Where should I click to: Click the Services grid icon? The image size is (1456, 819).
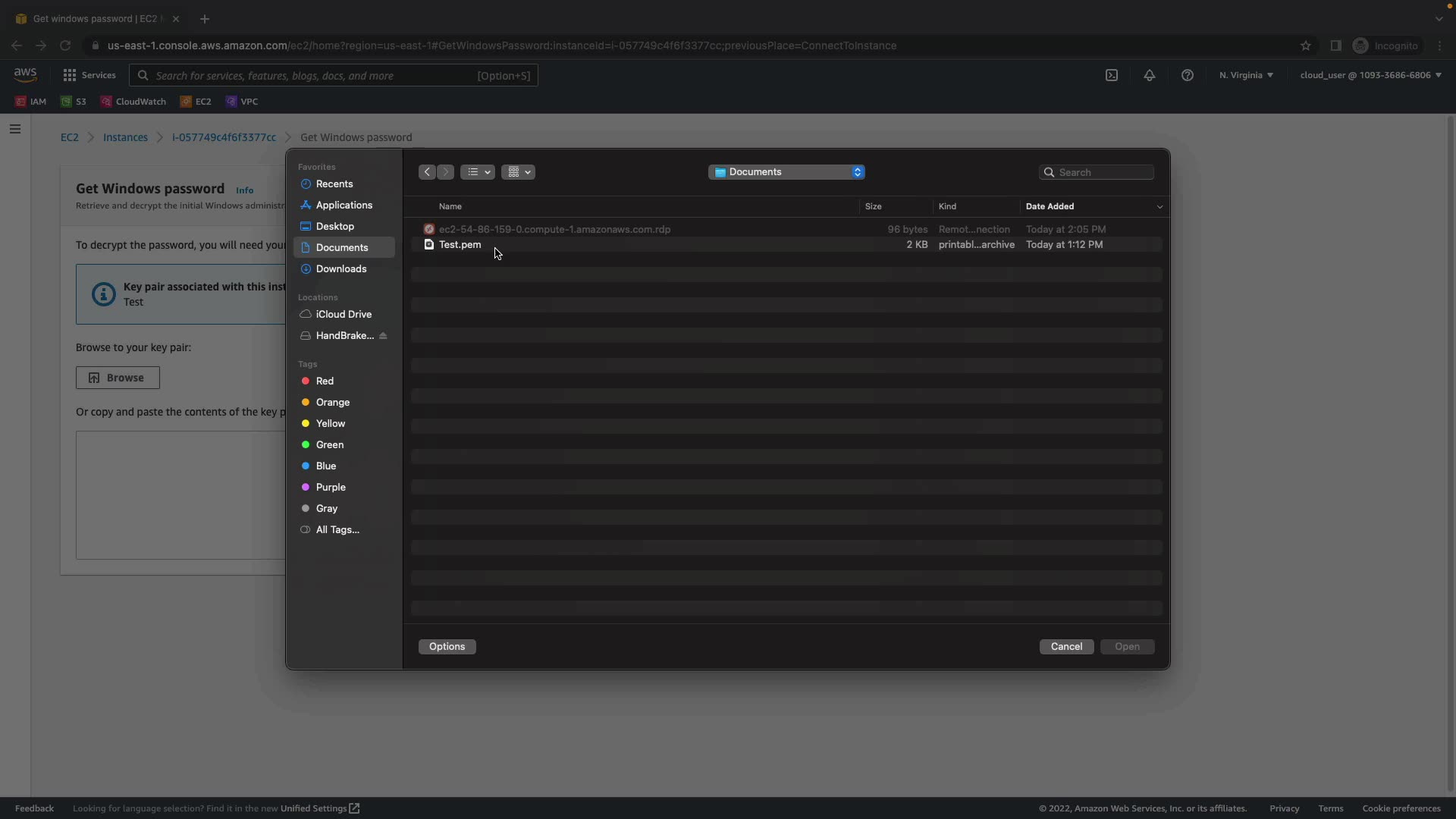(x=70, y=75)
